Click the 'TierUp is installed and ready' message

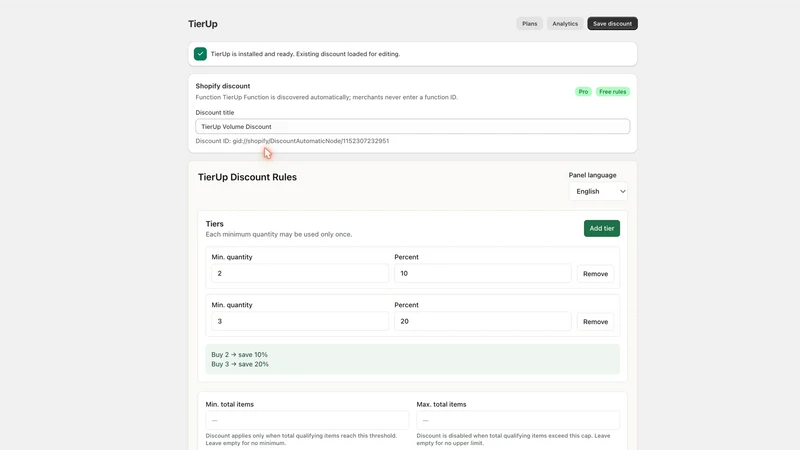click(305, 54)
